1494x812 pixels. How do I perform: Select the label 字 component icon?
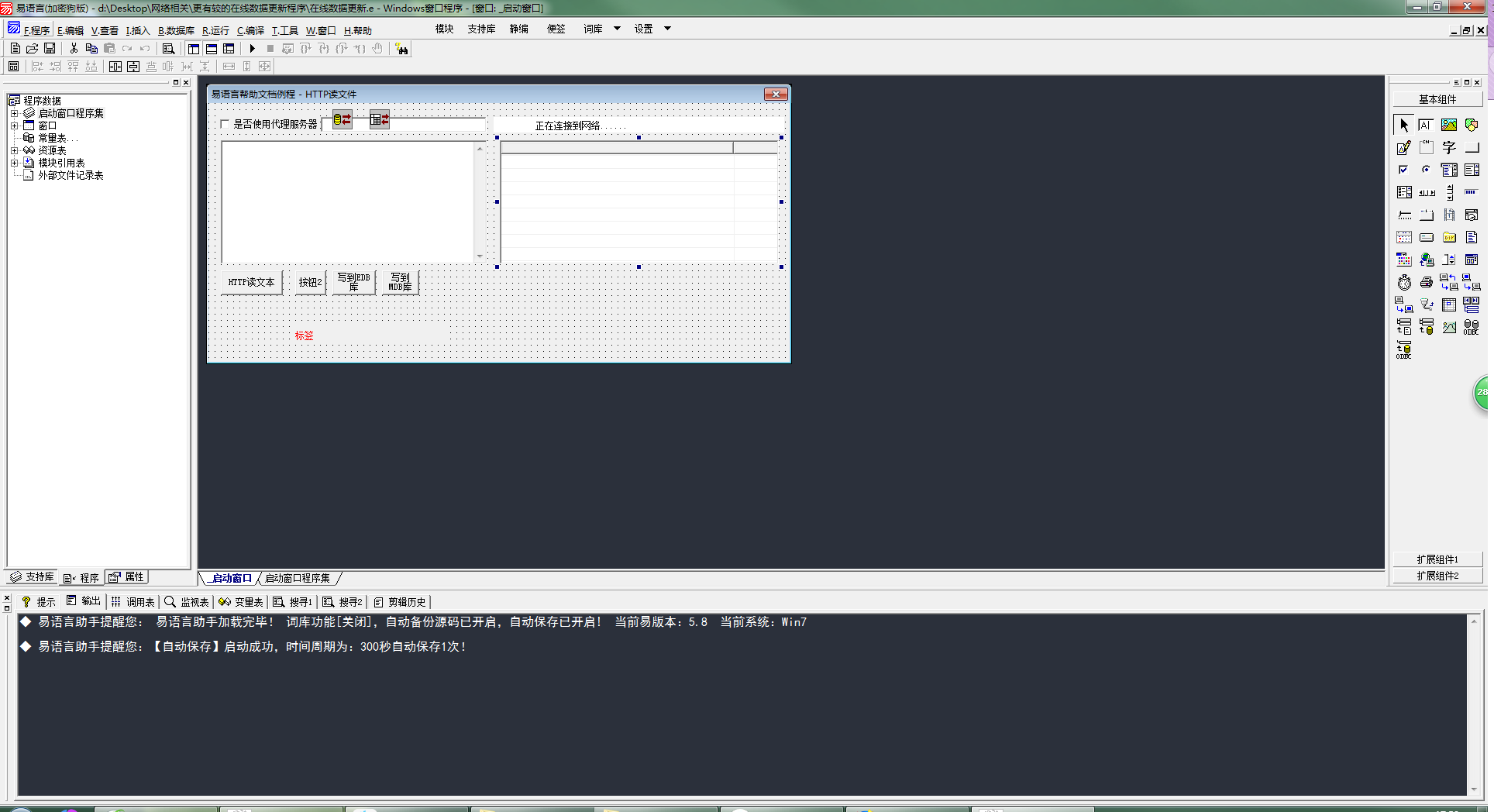(1448, 147)
